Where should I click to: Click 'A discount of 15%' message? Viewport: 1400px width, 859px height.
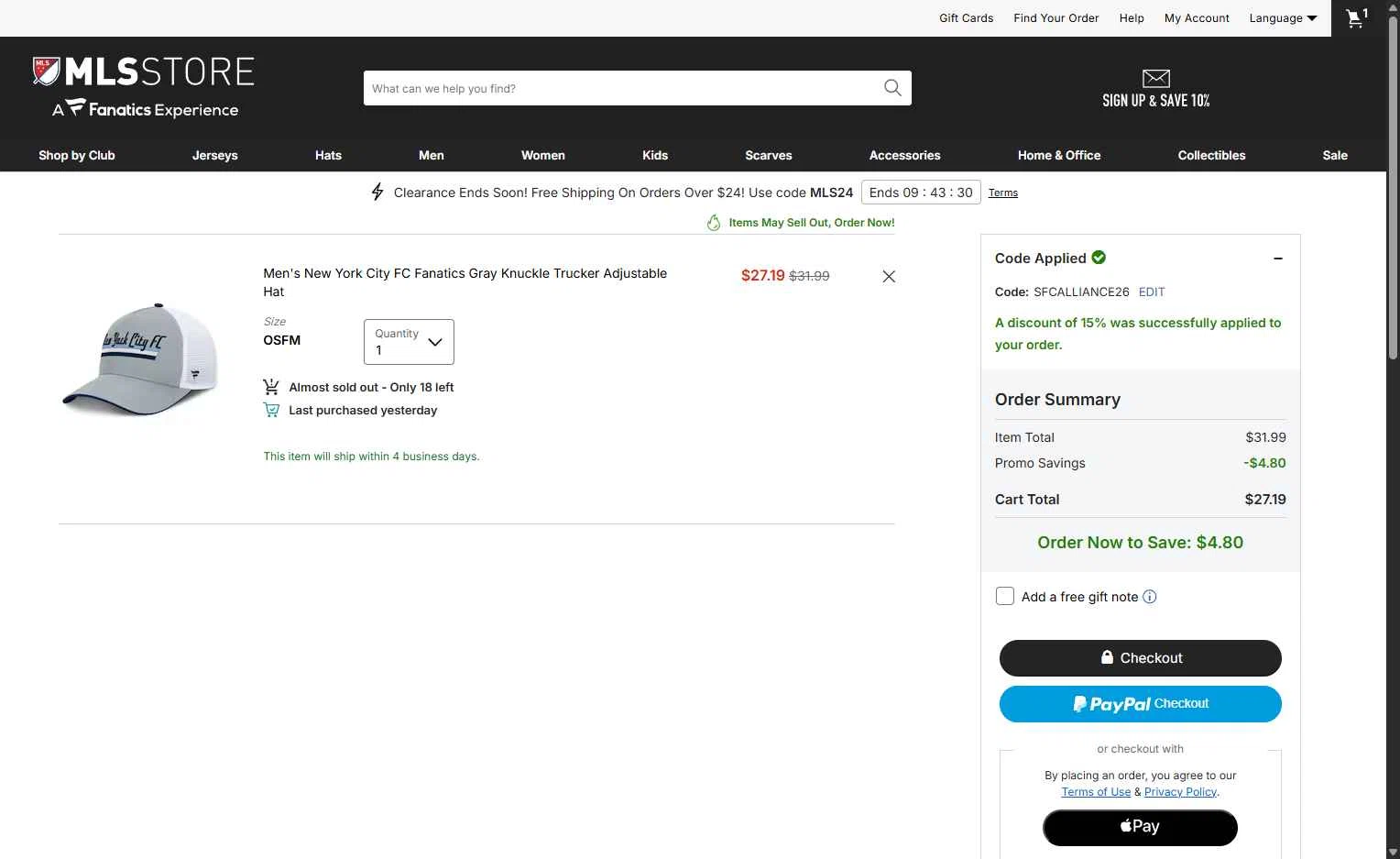1138,334
